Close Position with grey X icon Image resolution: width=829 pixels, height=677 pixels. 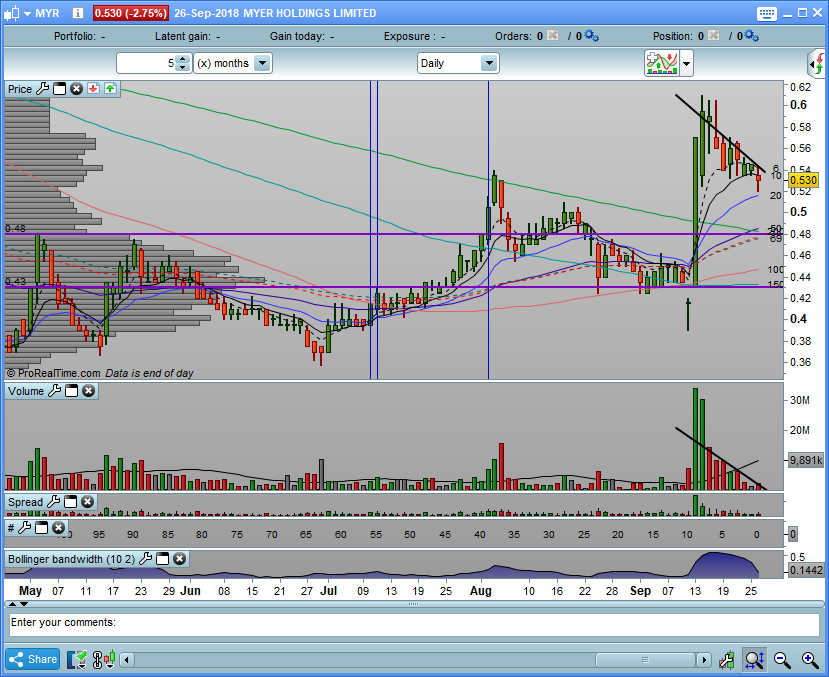point(713,35)
